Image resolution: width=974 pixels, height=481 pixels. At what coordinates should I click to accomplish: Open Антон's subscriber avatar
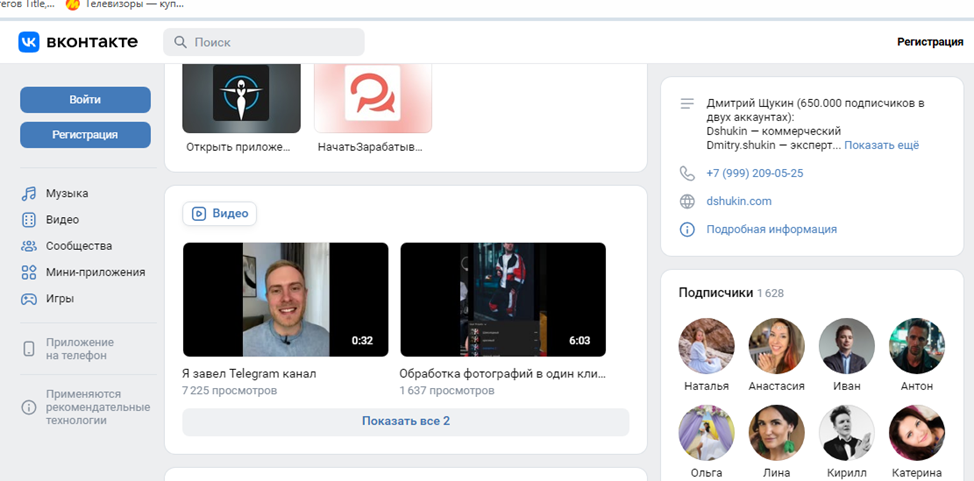tap(917, 346)
